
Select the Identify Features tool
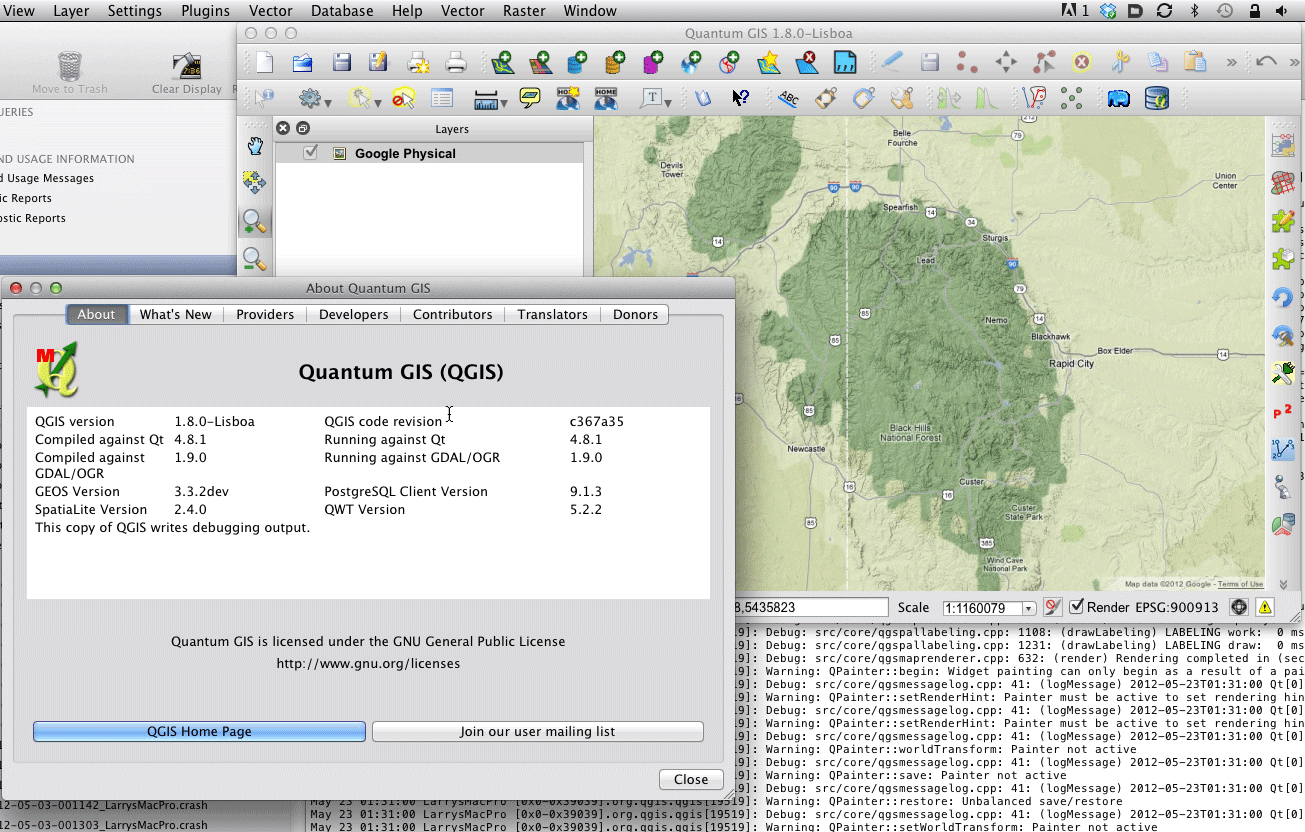(263, 98)
